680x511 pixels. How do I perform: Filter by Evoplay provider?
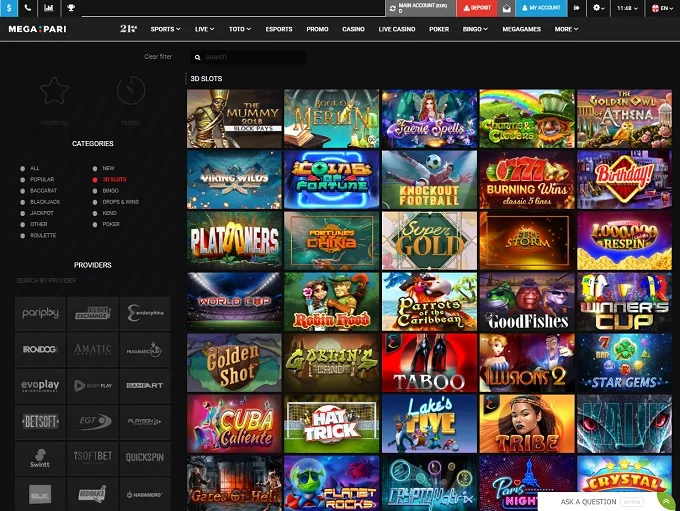(40, 385)
